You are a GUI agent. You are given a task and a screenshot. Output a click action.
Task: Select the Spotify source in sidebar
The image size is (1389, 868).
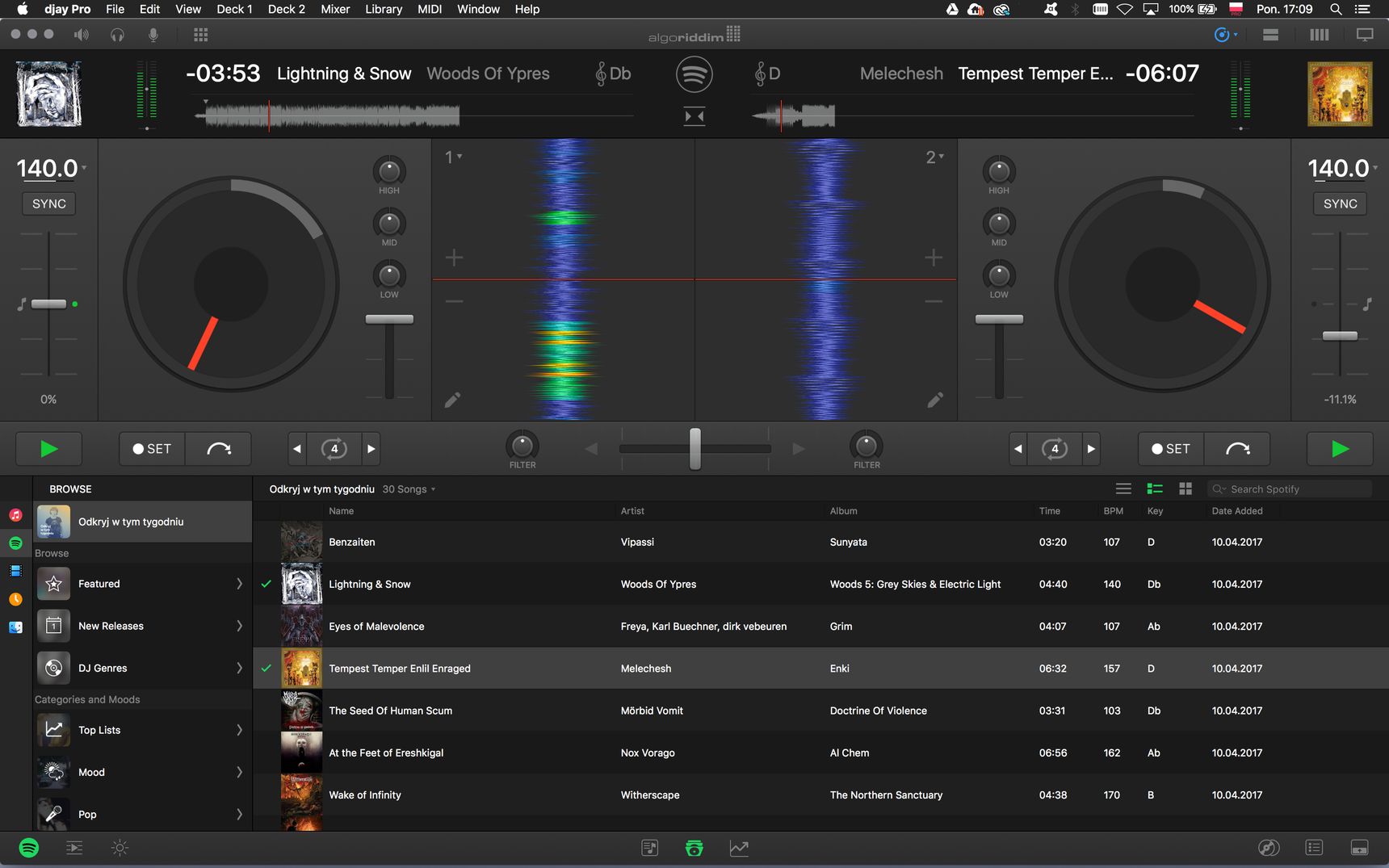pos(15,543)
